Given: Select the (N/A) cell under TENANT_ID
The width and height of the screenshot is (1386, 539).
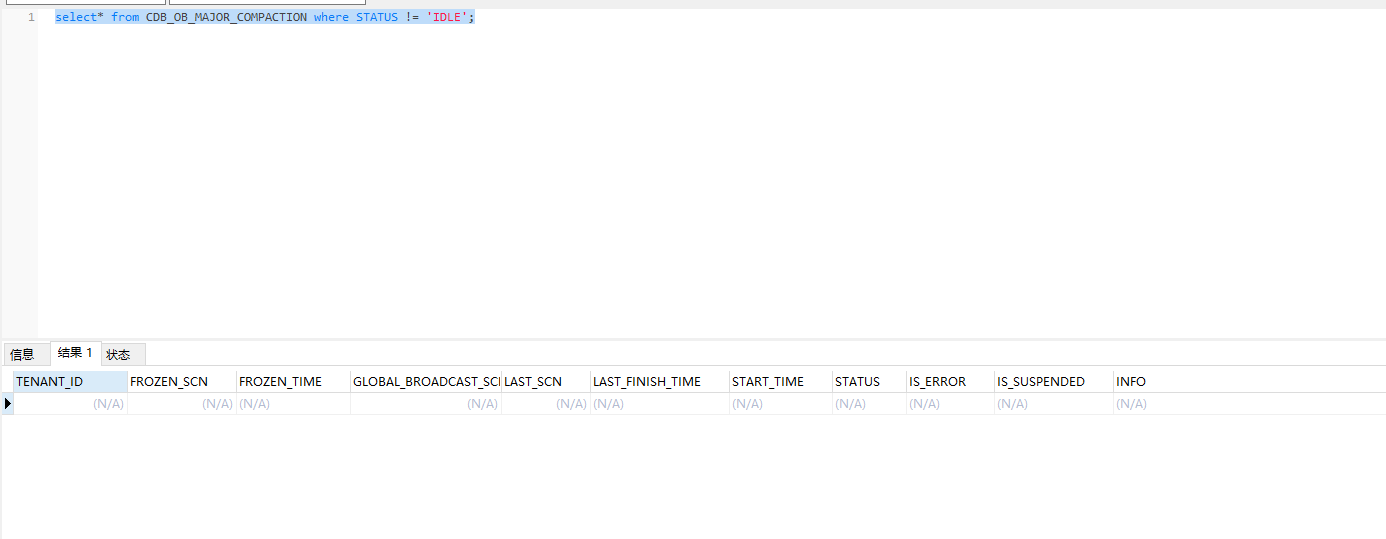Looking at the screenshot, I should pyautogui.click(x=71, y=404).
